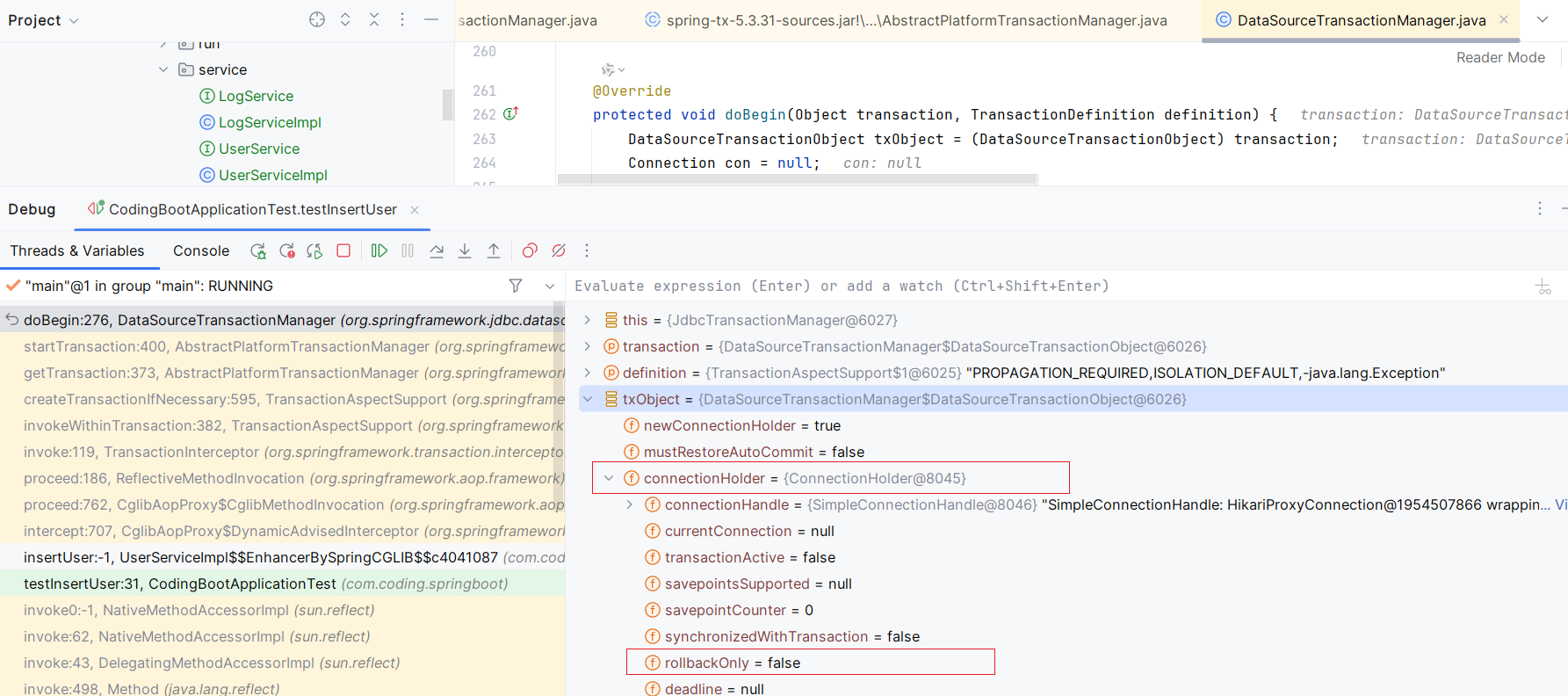1568x696 pixels.
Task: Expand connectionHandle field node
Action: 630,504
